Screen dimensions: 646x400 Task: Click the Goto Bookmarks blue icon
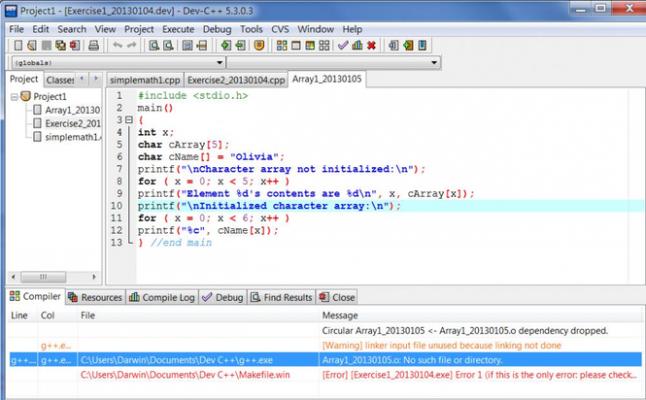point(422,45)
